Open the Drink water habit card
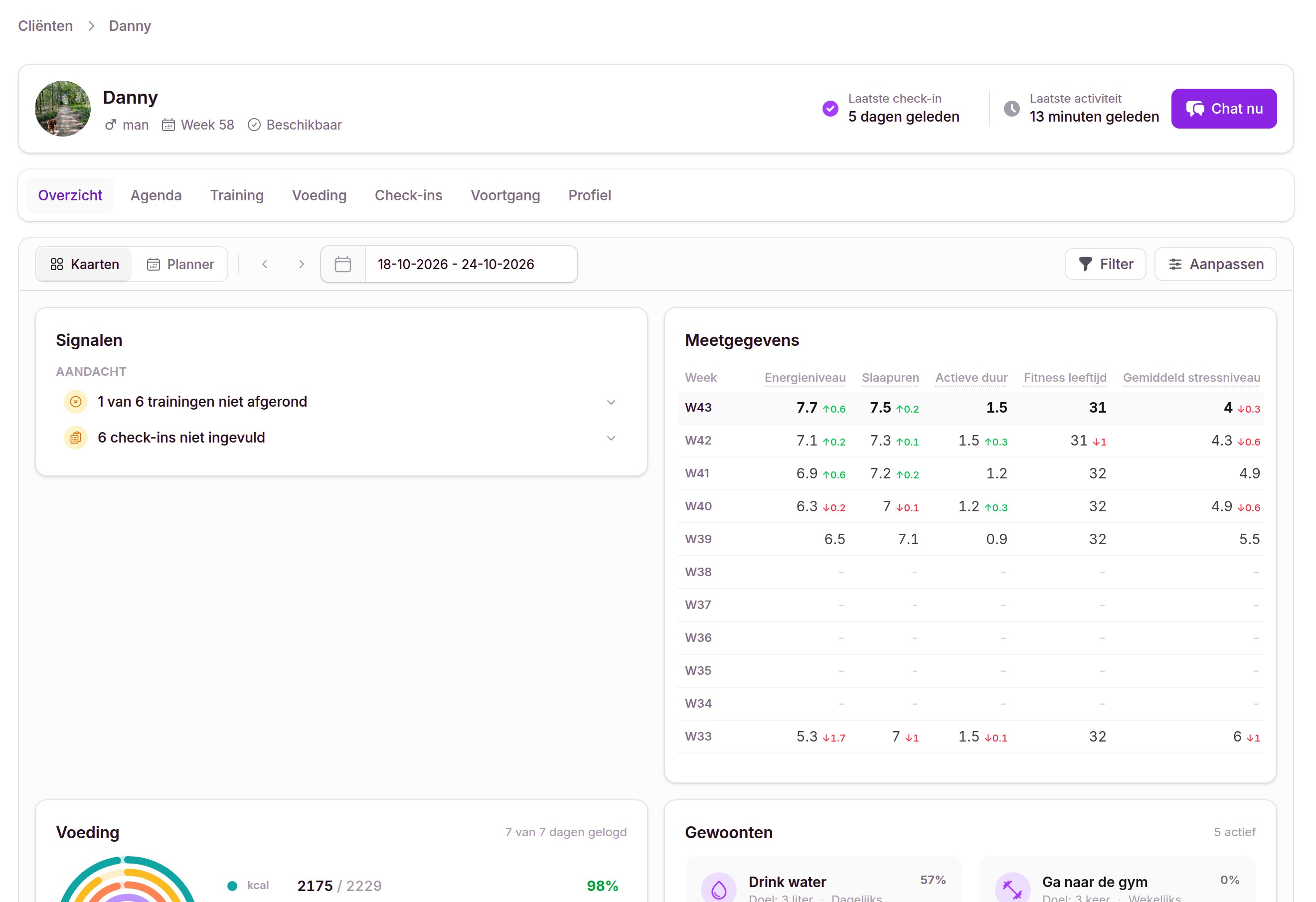1316x902 pixels. 823,880
